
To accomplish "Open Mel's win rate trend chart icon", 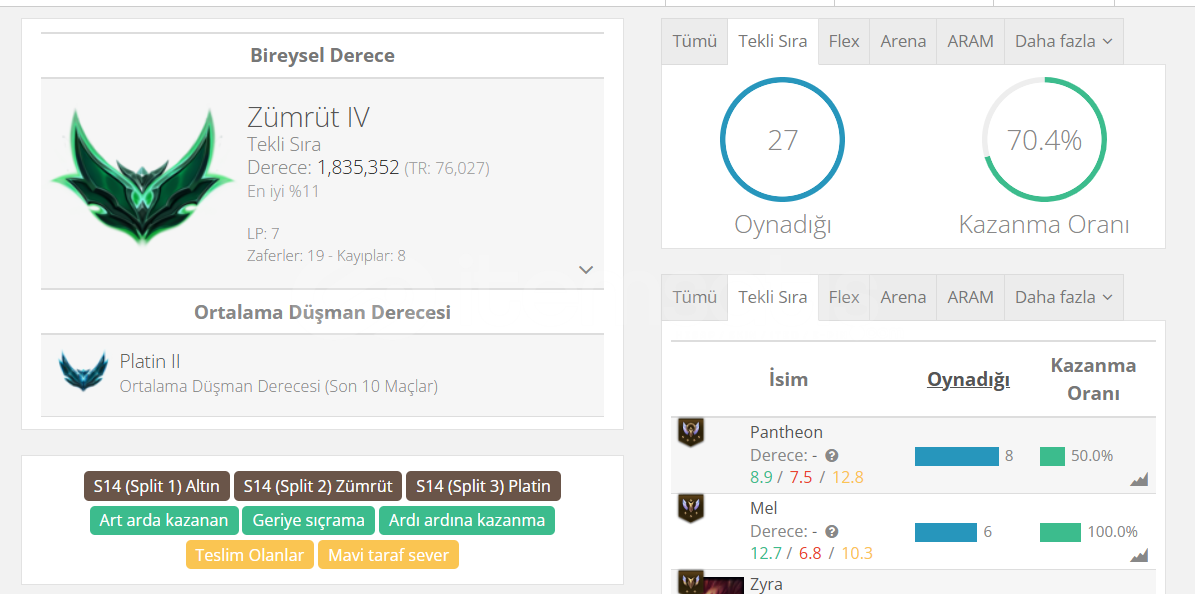I will tap(1139, 555).
